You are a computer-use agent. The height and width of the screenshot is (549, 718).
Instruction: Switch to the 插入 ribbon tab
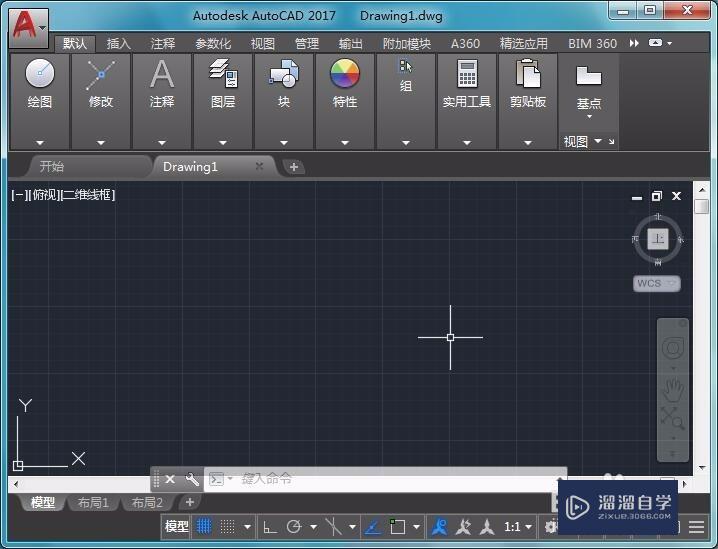coord(119,43)
